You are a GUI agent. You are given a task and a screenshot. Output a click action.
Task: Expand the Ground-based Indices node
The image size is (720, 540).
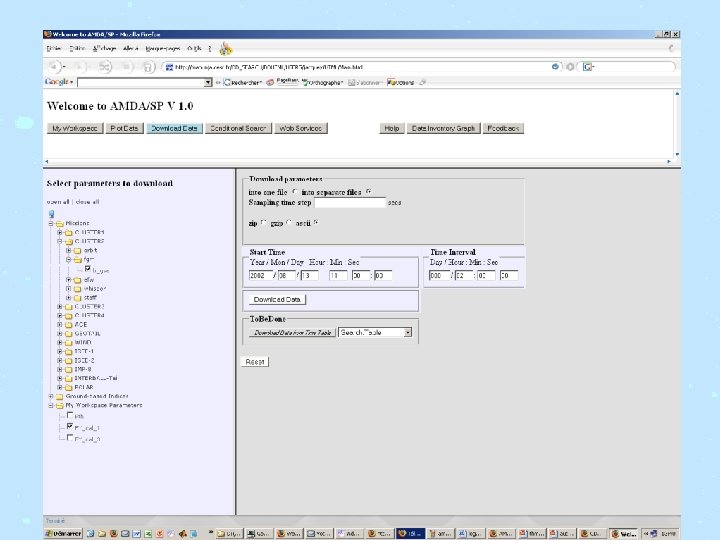click(x=51, y=396)
